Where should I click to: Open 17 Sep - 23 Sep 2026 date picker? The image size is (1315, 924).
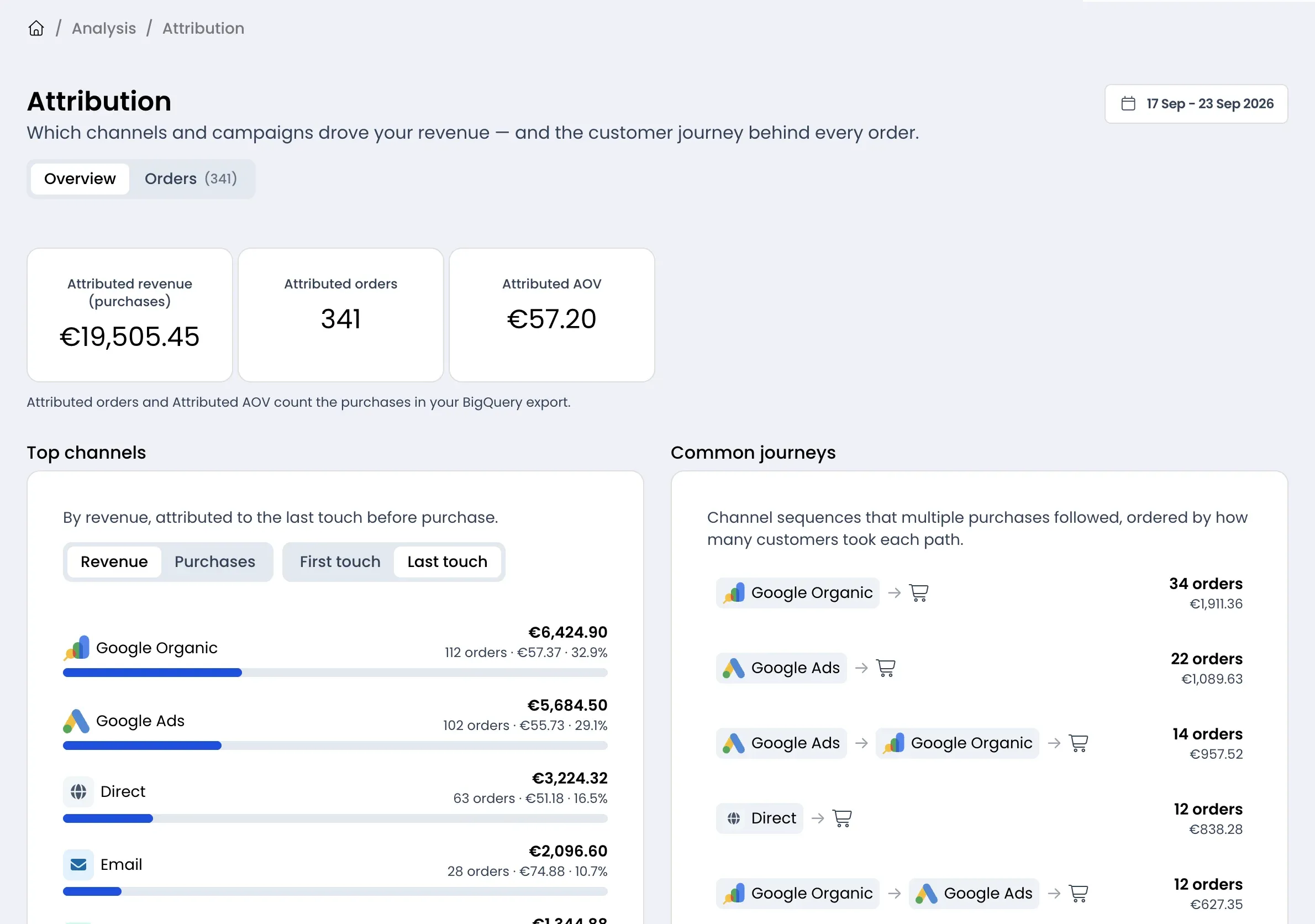(x=1196, y=104)
